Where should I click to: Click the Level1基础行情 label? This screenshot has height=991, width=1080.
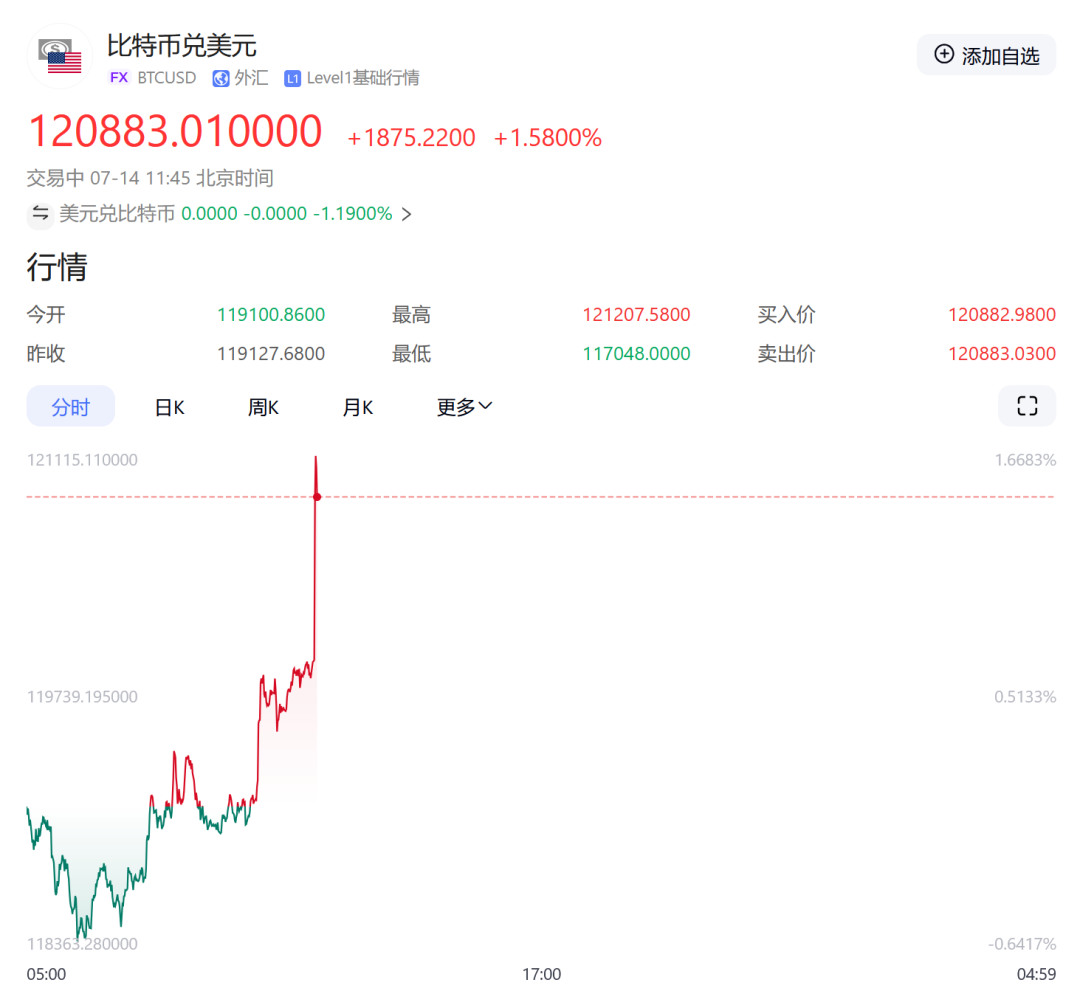pyautogui.click(x=363, y=78)
